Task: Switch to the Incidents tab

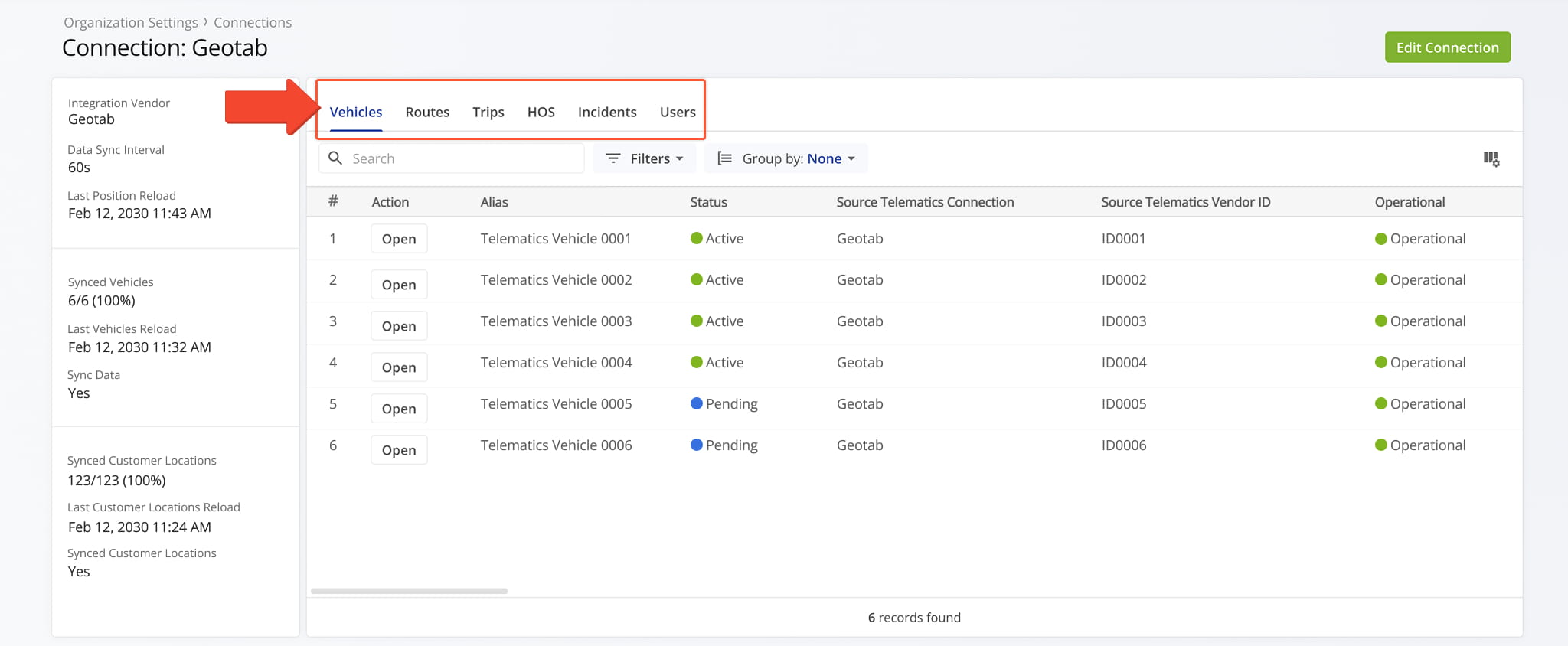Action: click(x=607, y=113)
